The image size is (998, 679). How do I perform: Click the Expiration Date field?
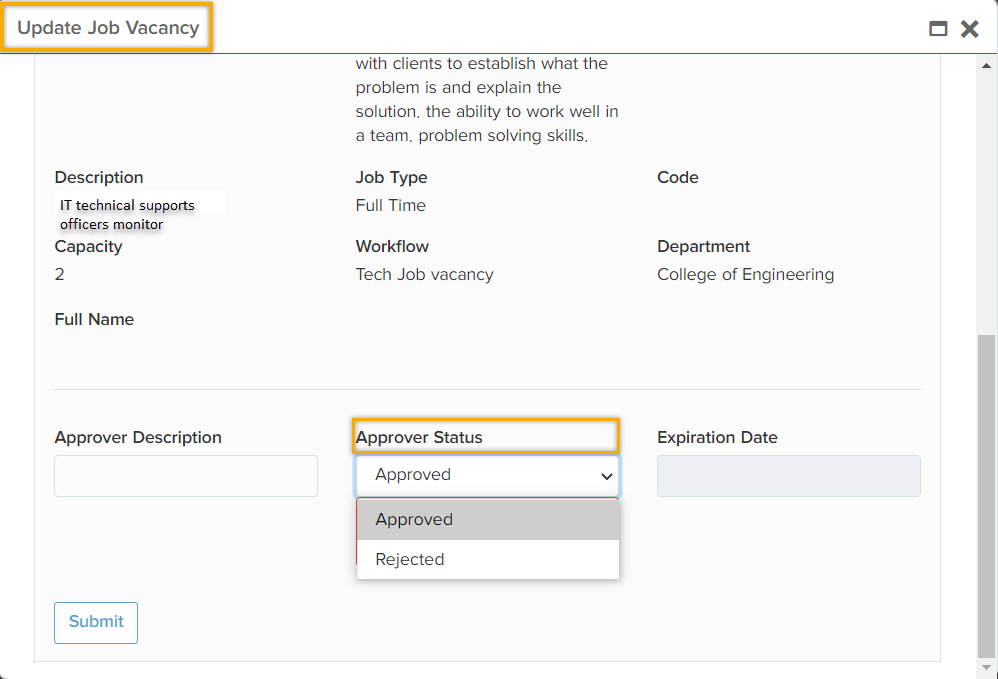point(788,476)
